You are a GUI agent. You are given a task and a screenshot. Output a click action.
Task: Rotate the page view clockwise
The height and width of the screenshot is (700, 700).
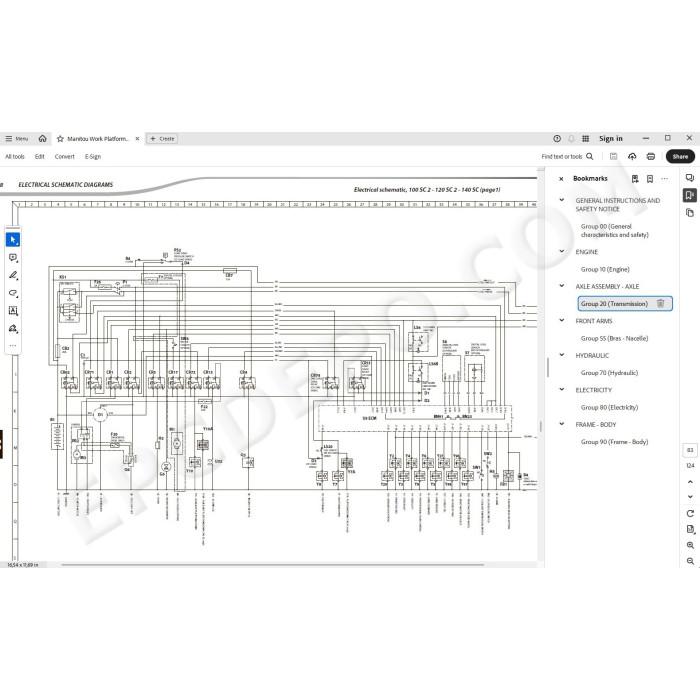point(690,513)
